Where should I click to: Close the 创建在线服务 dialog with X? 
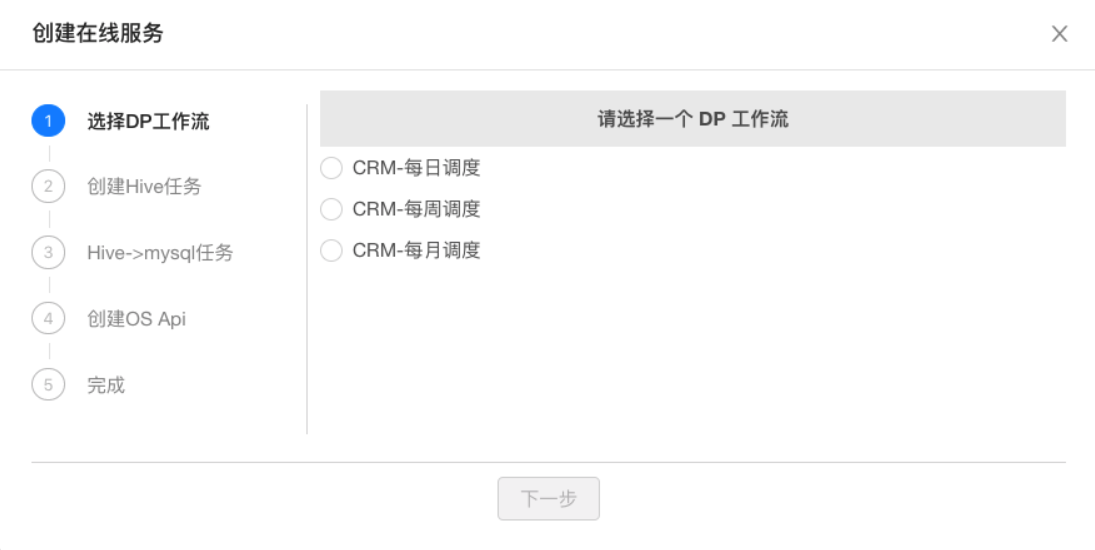(1059, 34)
